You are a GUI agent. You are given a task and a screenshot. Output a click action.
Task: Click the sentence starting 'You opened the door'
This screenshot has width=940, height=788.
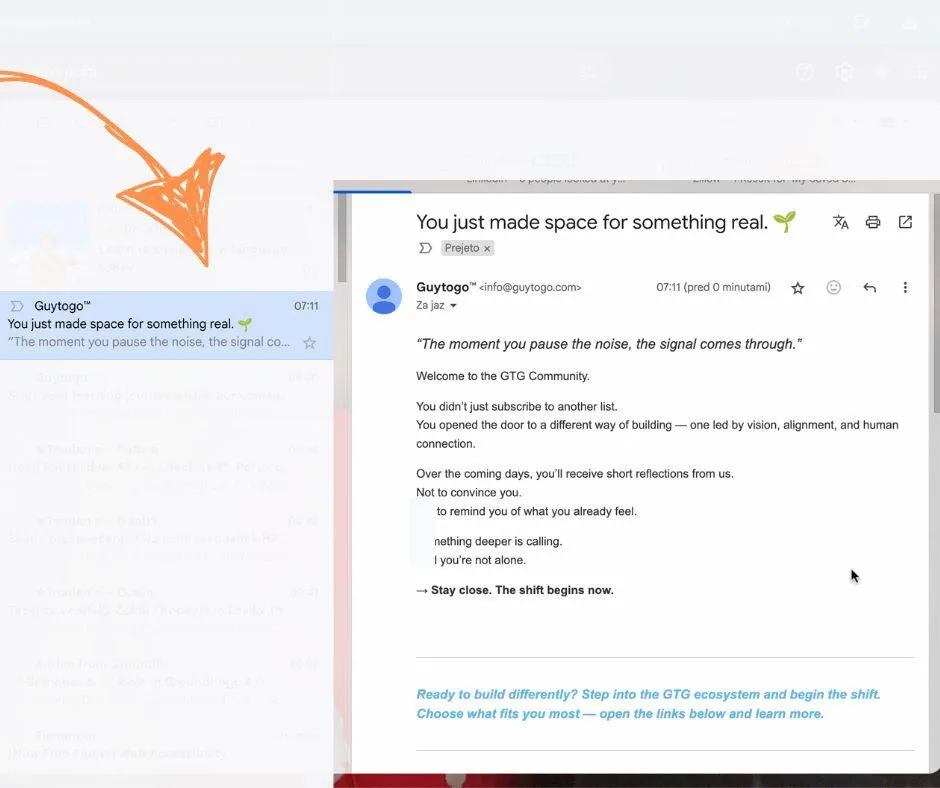tap(657, 434)
